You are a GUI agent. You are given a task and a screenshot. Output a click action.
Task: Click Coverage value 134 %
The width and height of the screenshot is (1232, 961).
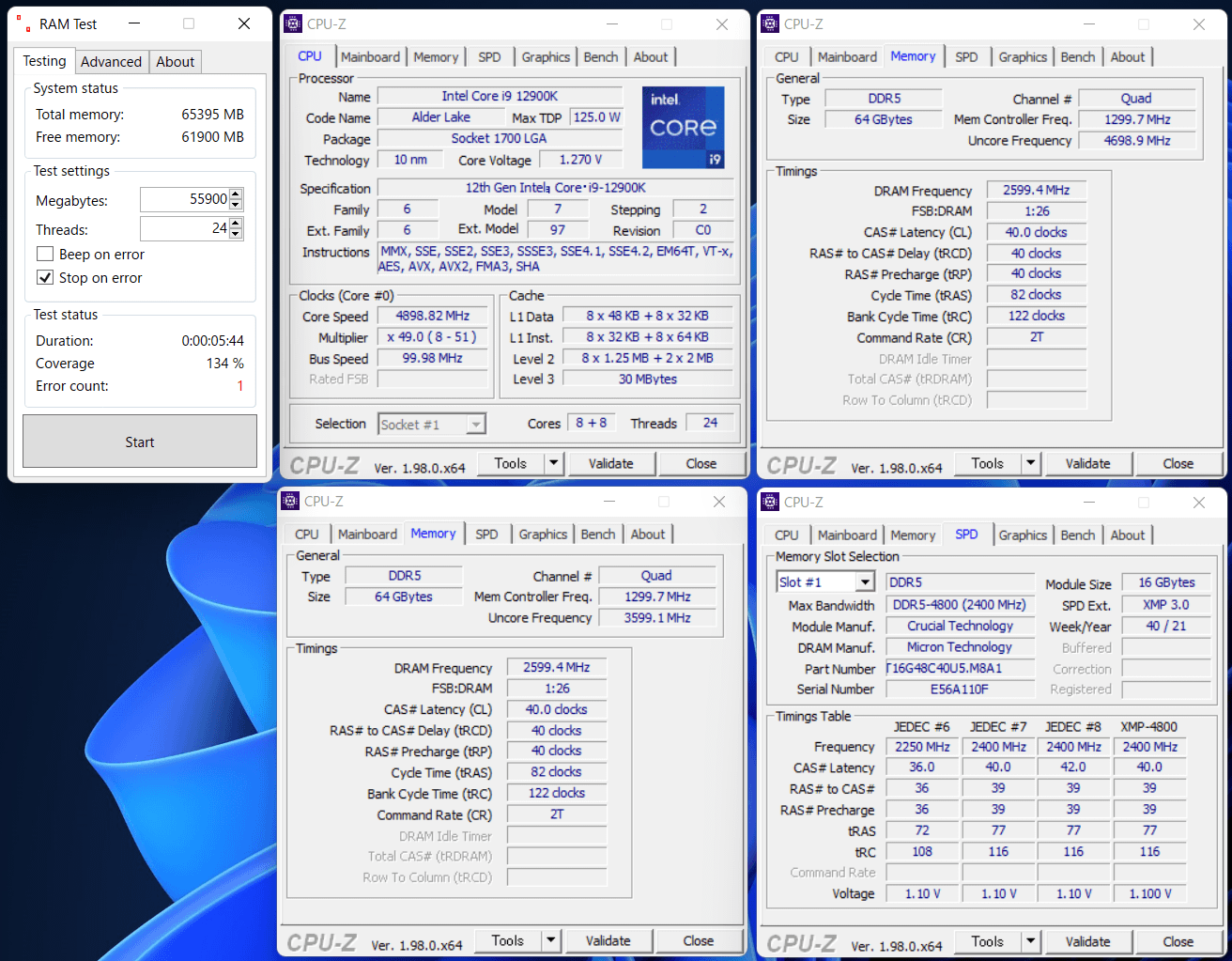pyautogui.click(x=225, y=364)
